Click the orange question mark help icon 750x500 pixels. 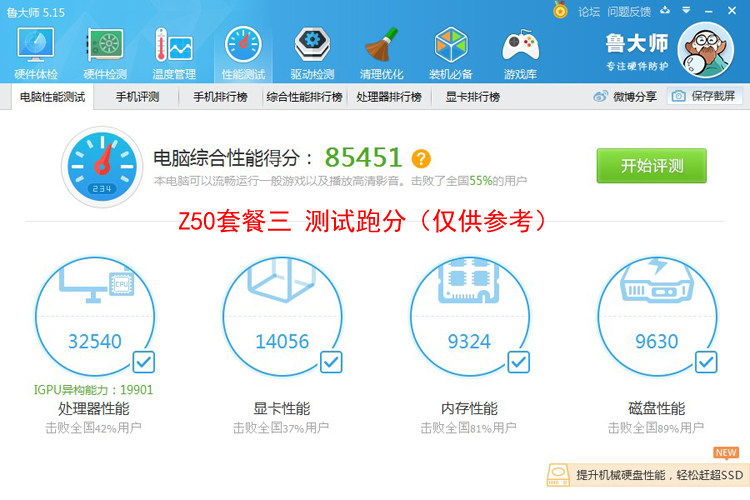pyautogui.click(x=421, y=158)
